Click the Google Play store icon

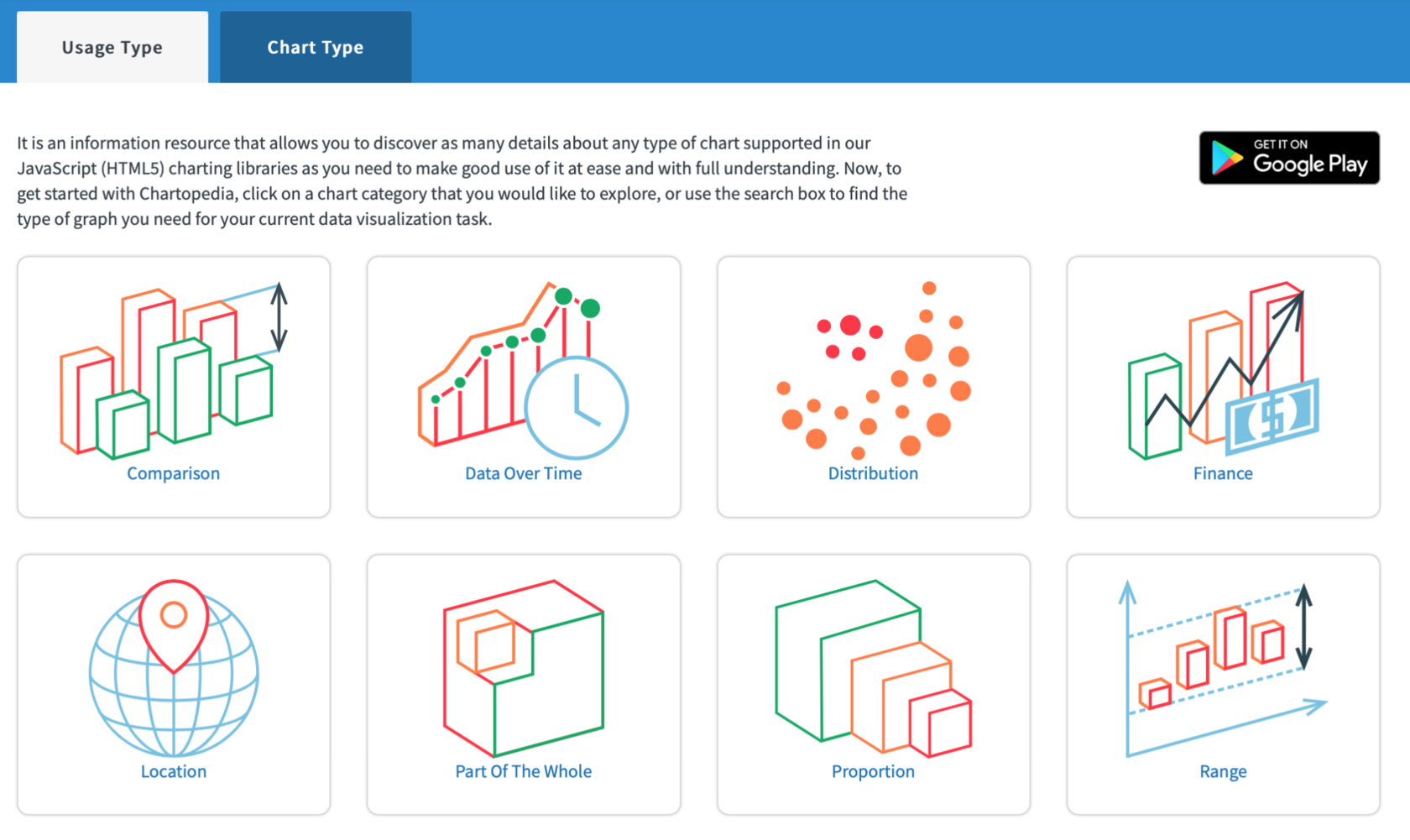click(1225, 157)
